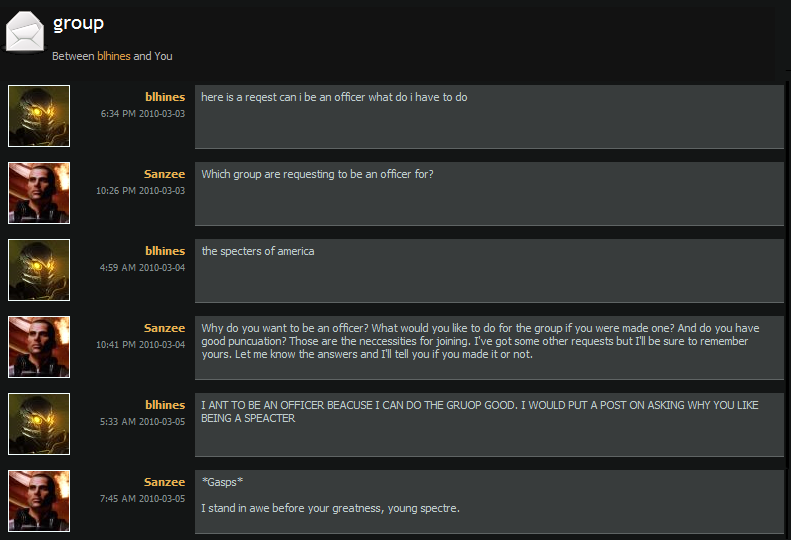Image resolution: width=791 pixels, height=540 pixels.
Task: Select "the specters of america" message
Action: pos(258,252)
